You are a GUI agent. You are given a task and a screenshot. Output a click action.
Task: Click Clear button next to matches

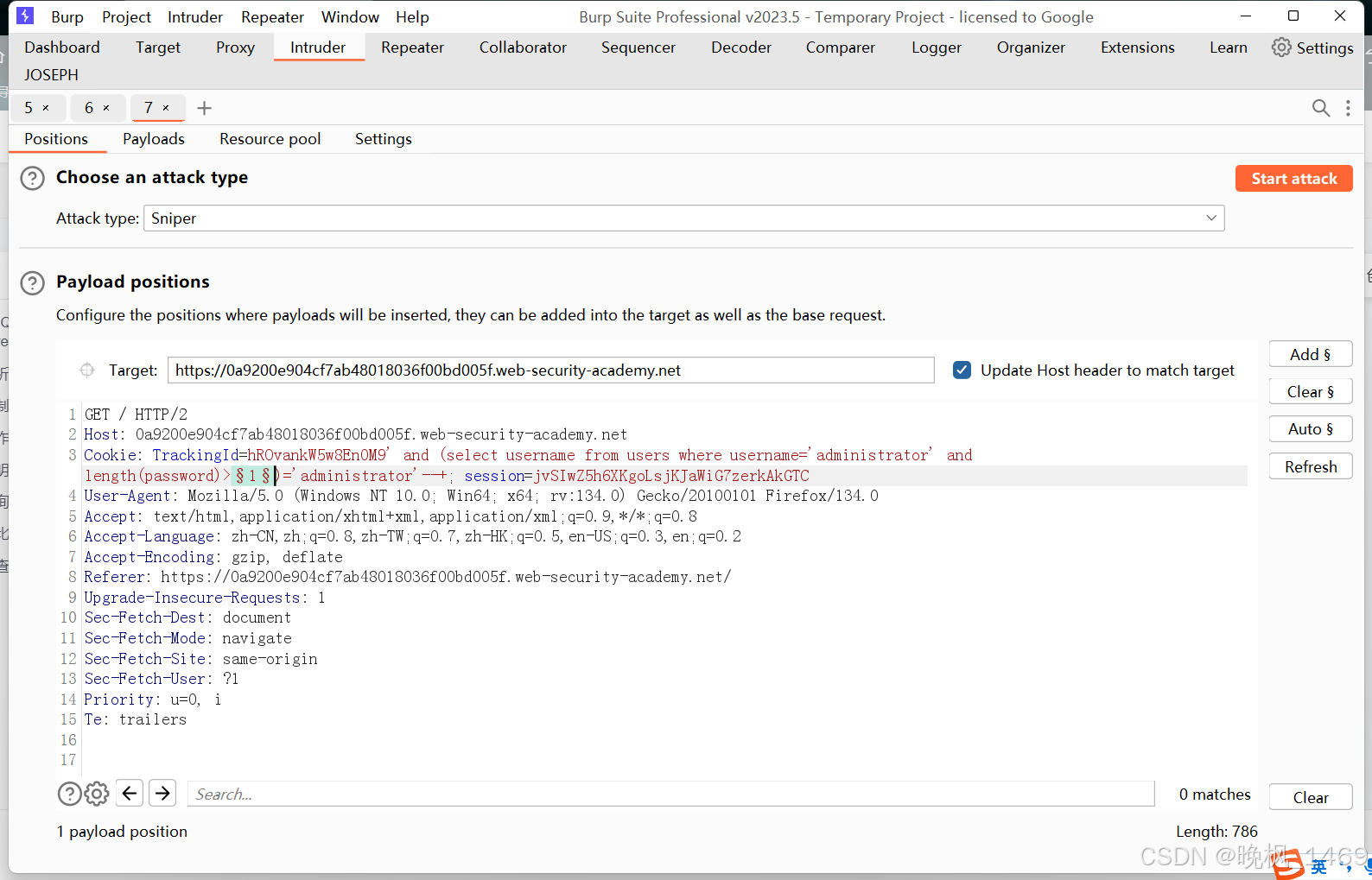1310,797
